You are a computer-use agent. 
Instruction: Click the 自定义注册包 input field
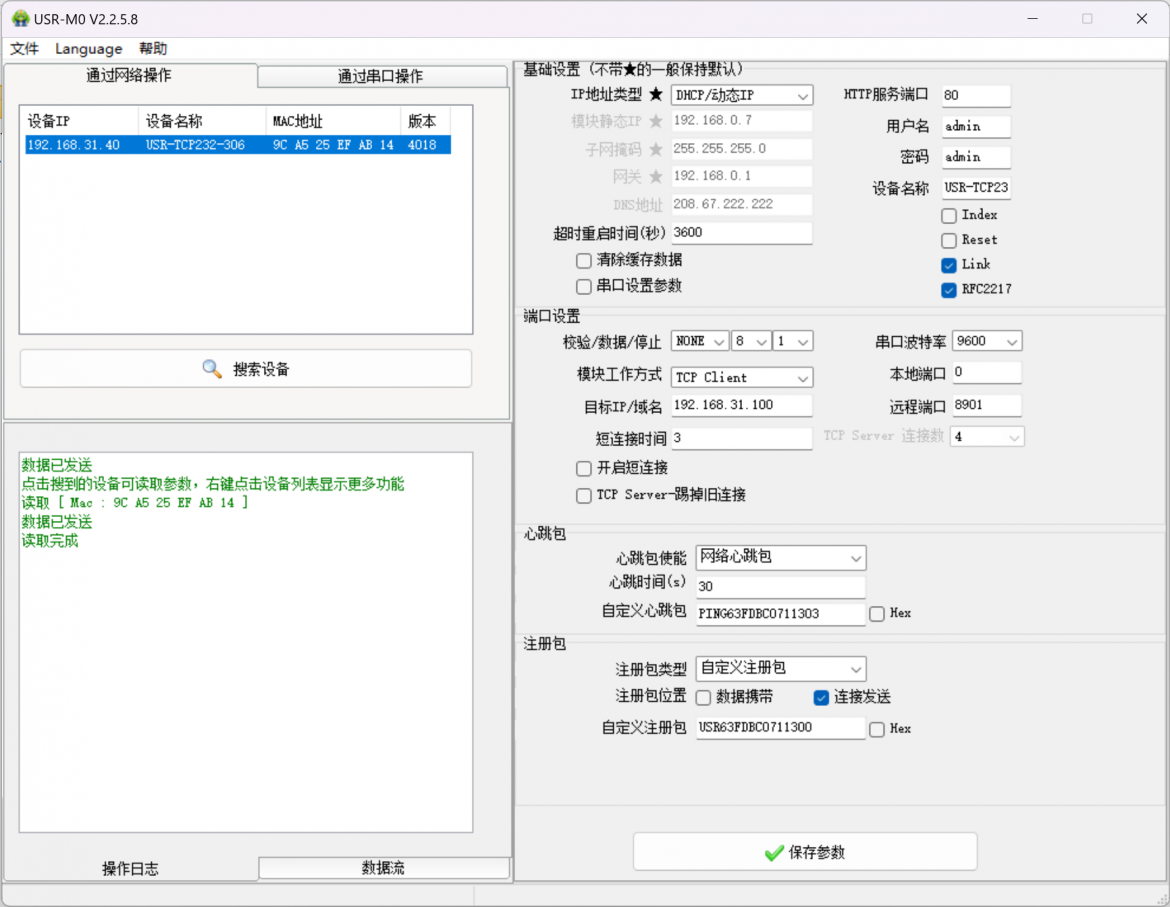pyautogui.click(x=780, y=728)
